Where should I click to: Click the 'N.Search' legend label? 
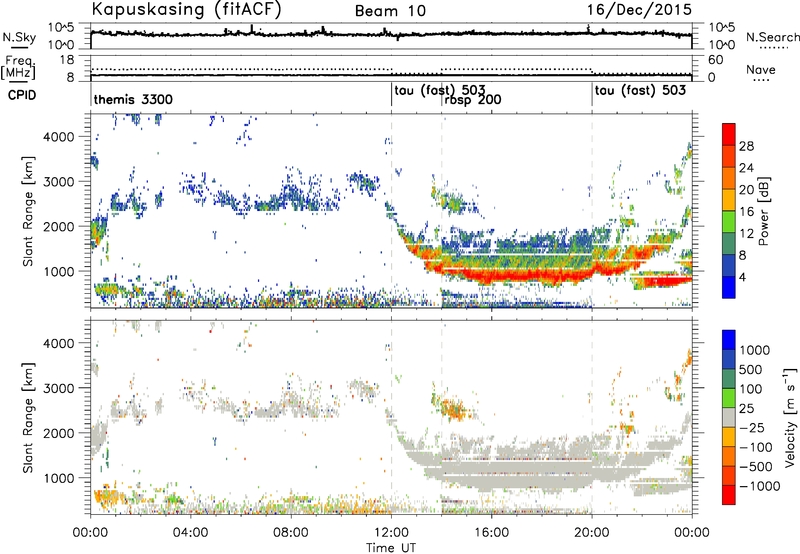[772, 37]
